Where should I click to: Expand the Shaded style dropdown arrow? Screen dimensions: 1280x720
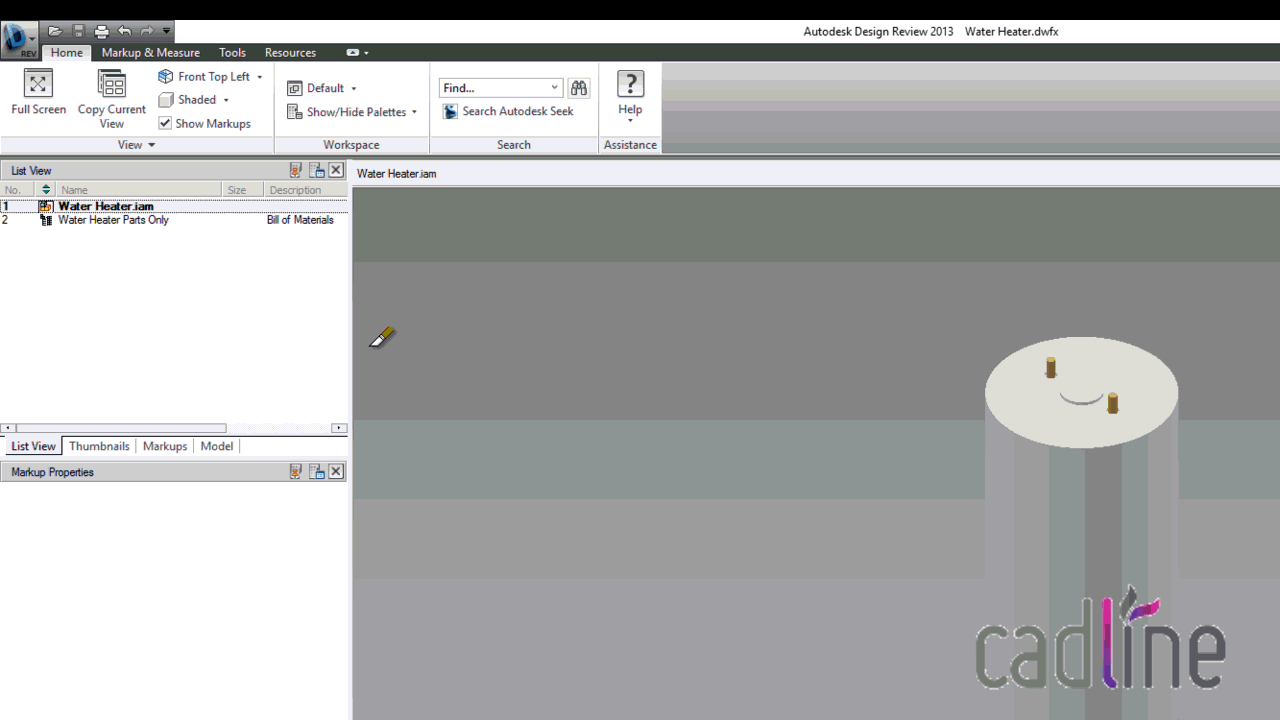pyautogui.click(x=226, y=100)
